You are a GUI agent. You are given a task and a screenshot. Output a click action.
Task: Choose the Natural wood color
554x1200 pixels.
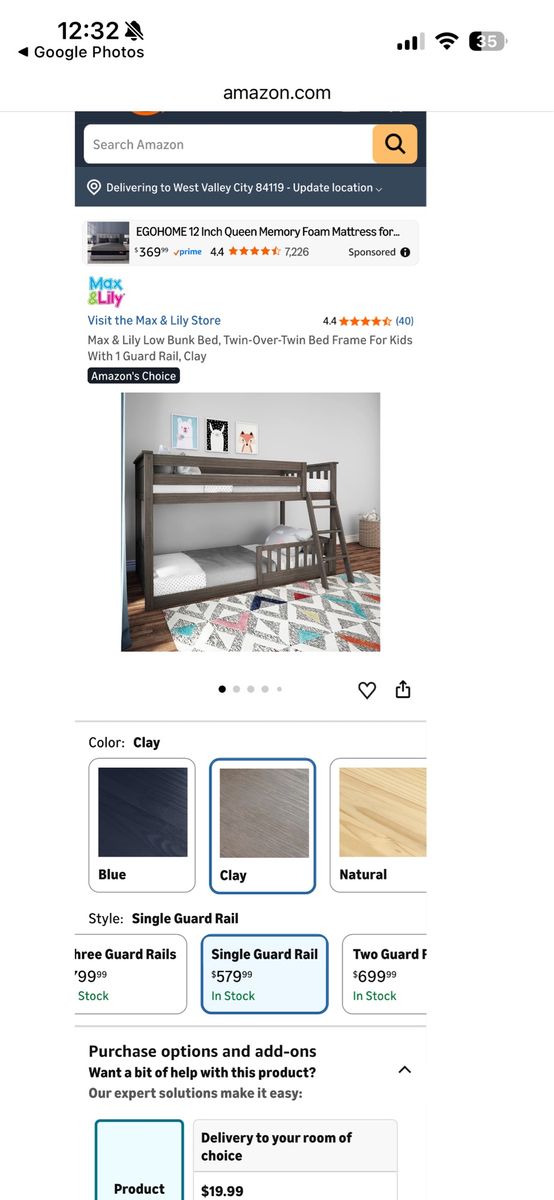coord(379,825)
